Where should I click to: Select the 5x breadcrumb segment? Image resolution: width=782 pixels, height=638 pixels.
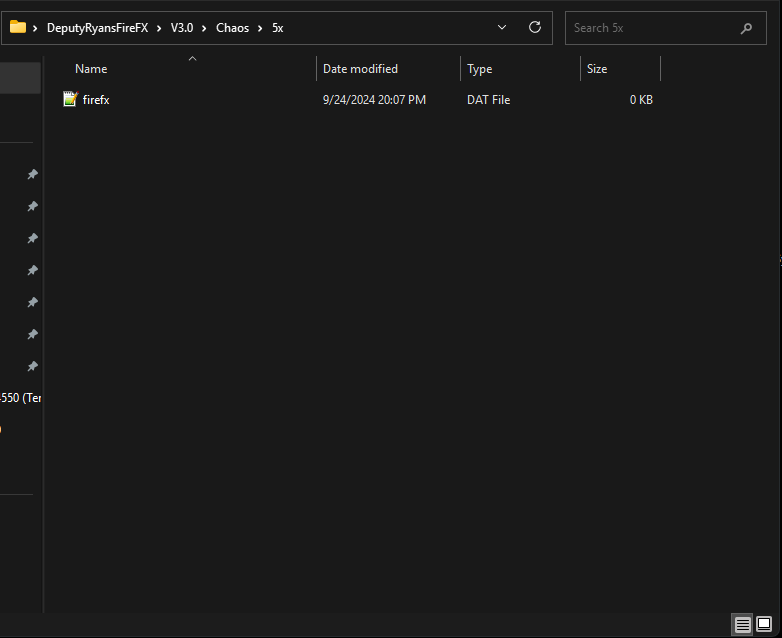pyautogui.click(x=278, y=28)
